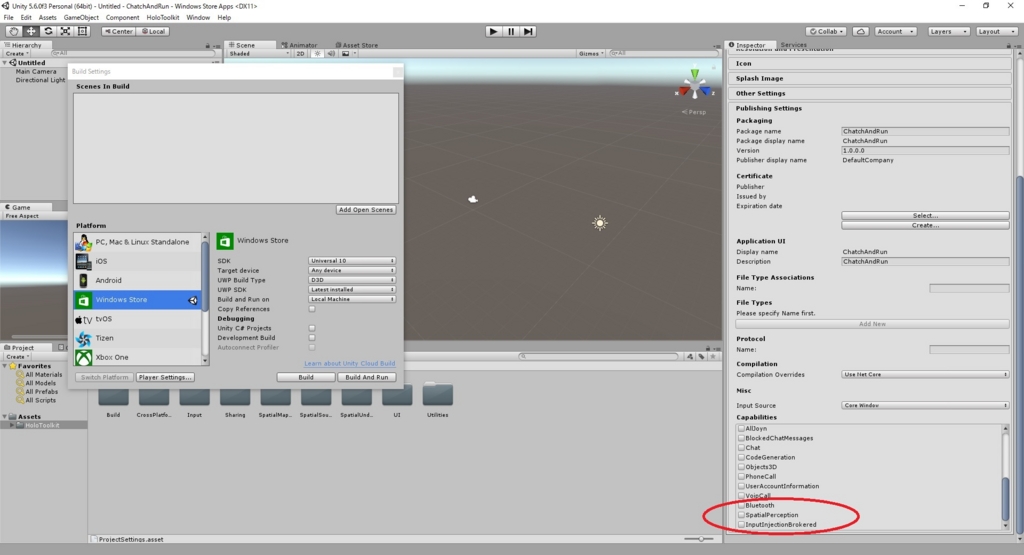
Task: Check the InputInjectionBrokered capability
Action: (x=741, y=524)
